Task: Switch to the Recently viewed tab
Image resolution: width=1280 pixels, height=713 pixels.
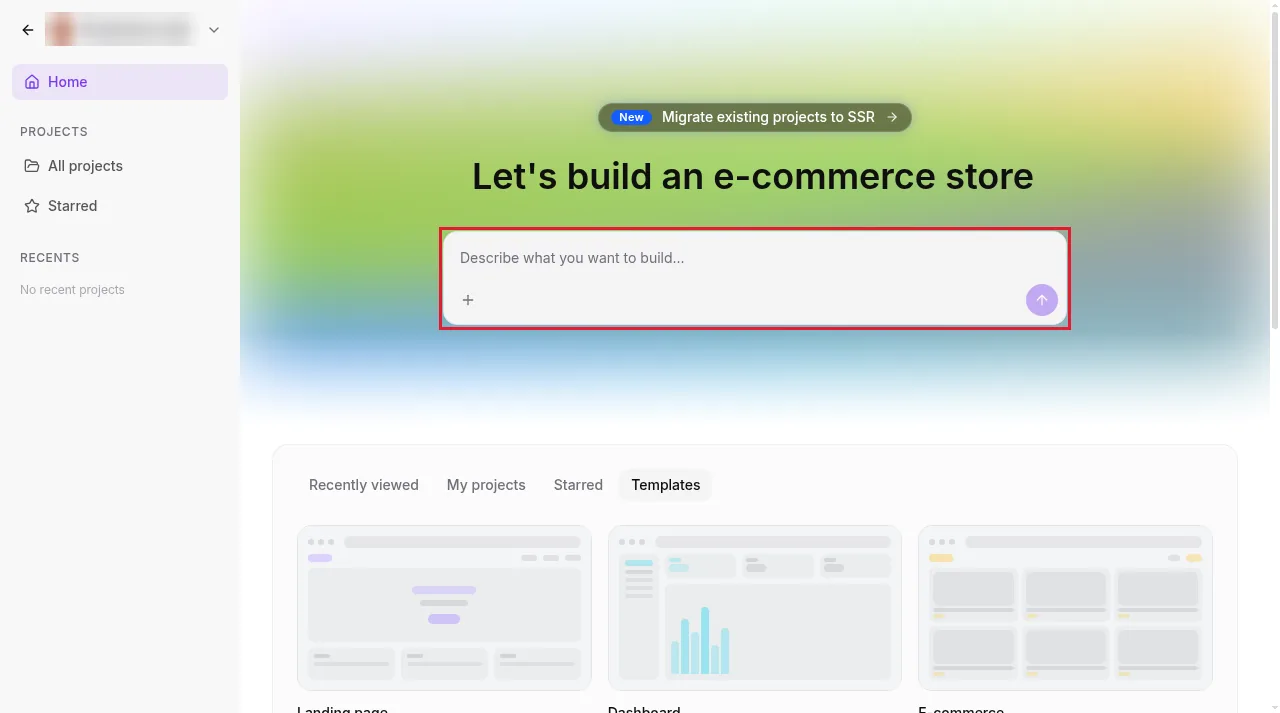Action: (364, 485)
